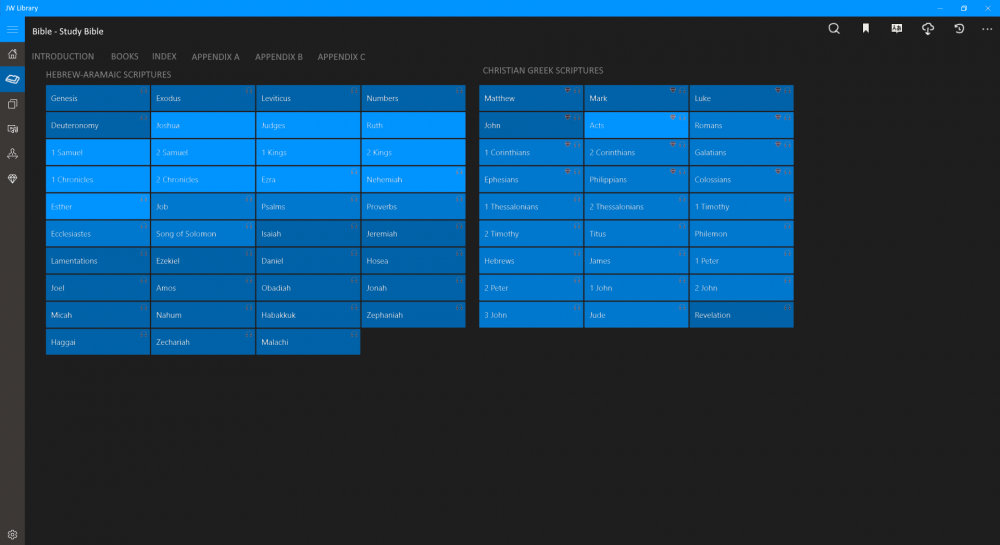Open the 1 Peter book tile
Screen dimensions: 1000x545
742,261
